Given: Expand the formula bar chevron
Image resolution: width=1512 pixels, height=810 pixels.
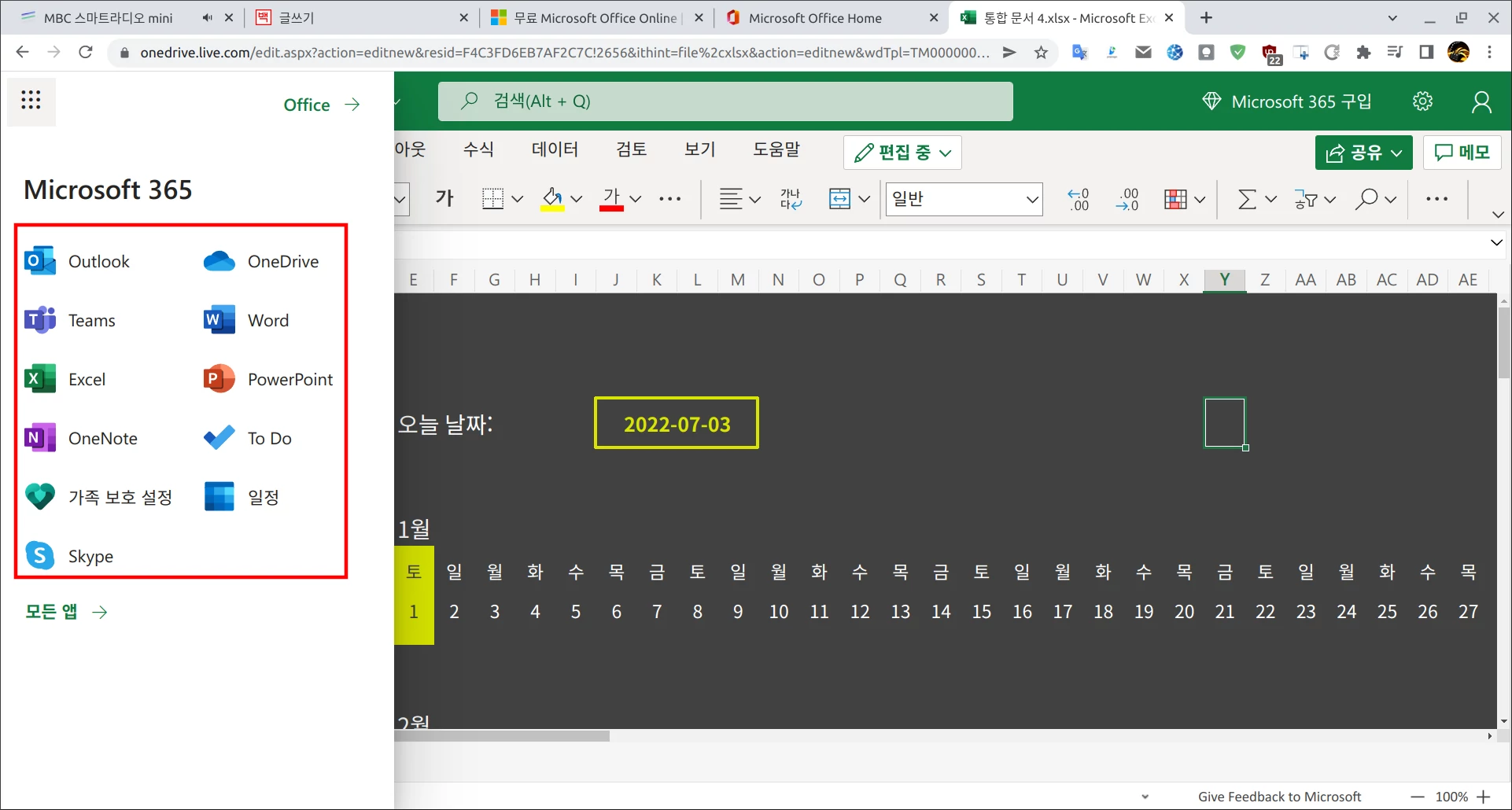Looking at the screenshot, I should point(1496,242).
